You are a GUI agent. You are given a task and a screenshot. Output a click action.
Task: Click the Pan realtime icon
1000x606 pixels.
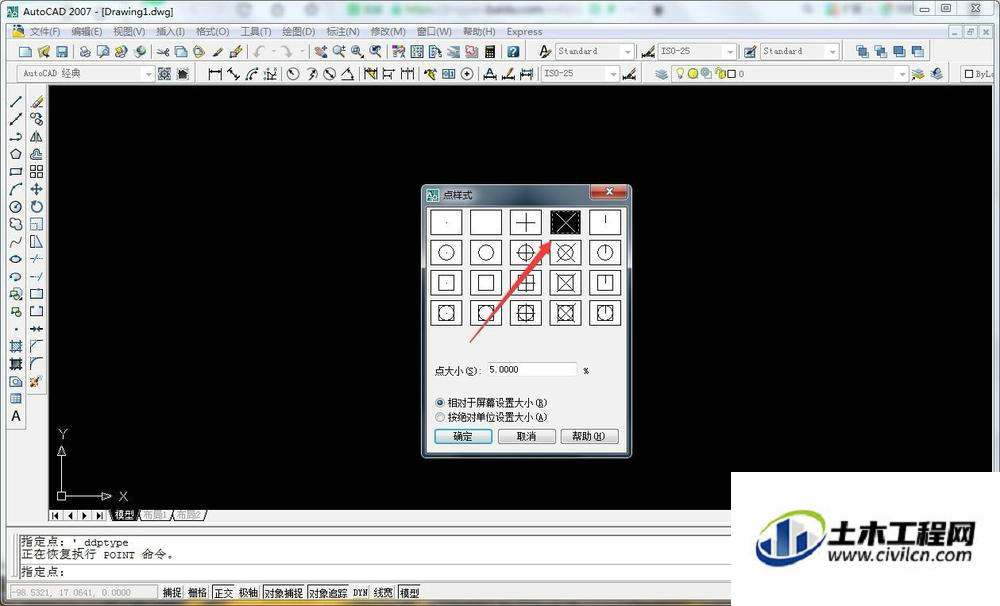320,52
